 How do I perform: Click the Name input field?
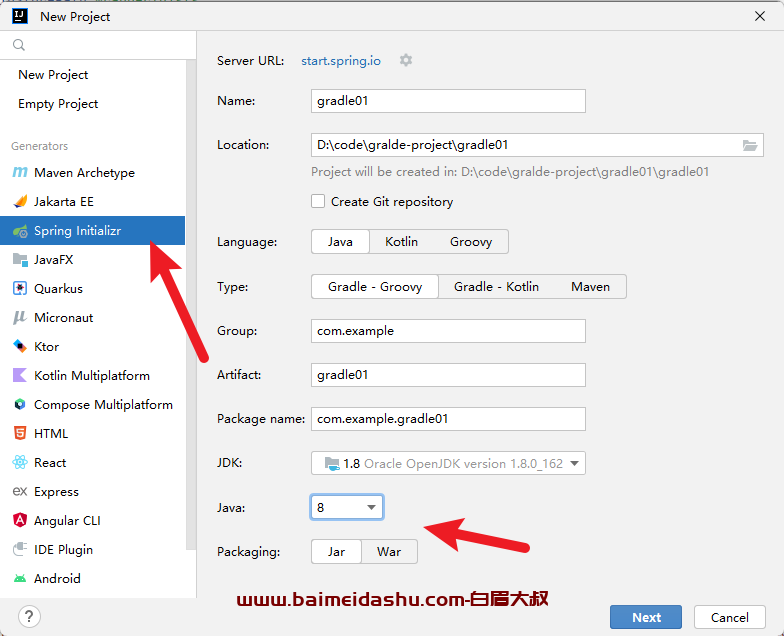click(448, 101)
